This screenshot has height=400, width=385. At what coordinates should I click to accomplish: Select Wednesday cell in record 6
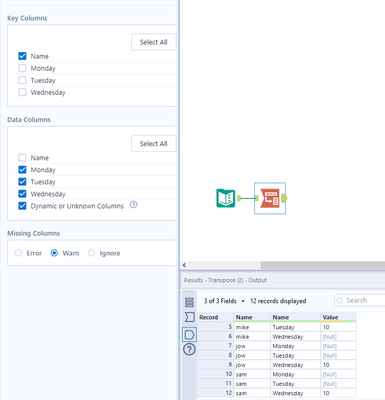click(x=295, y=337)
